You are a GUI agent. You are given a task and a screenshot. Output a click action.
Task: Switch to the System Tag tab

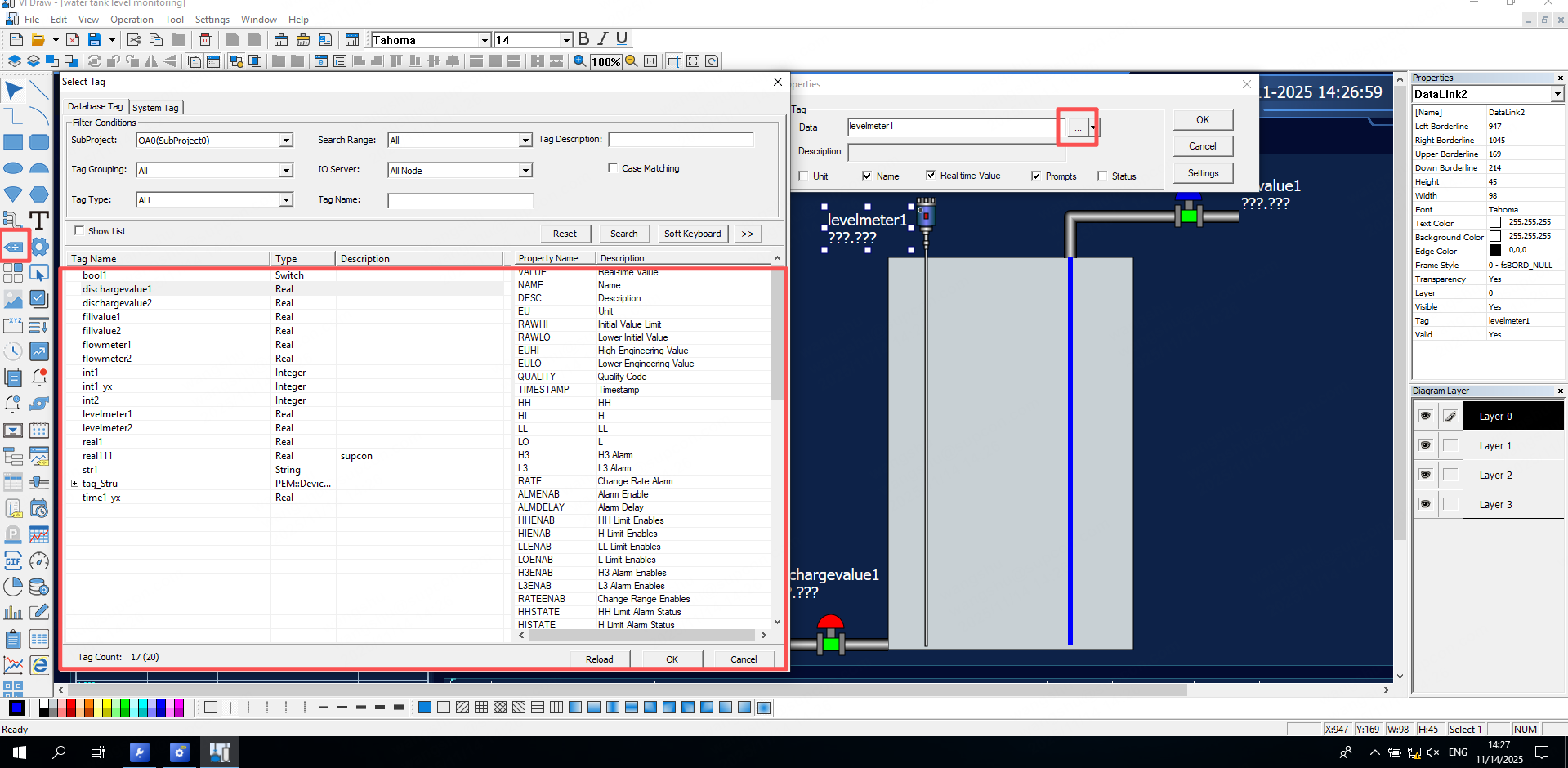click(155, 108)
